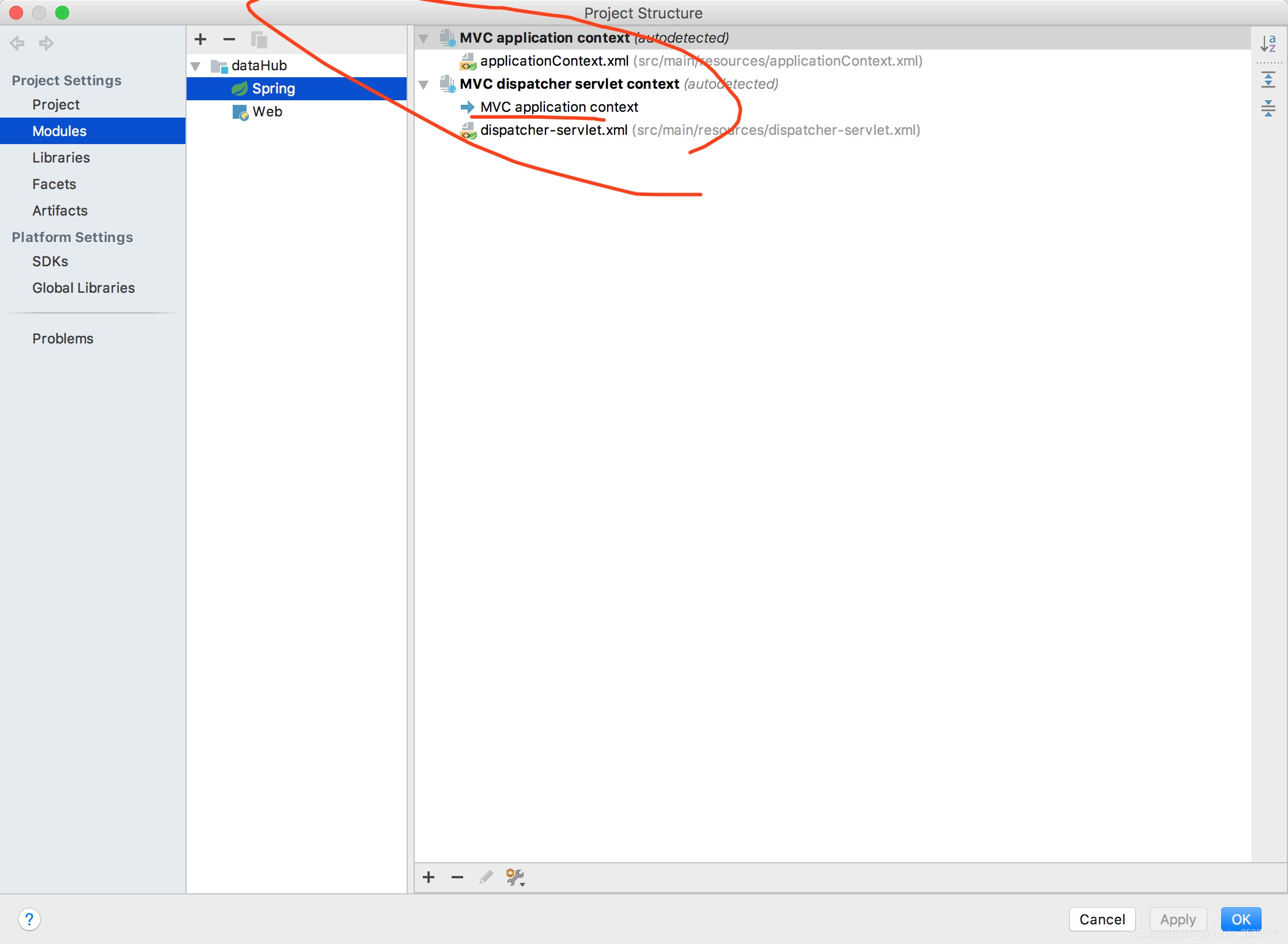Click the add module plus icon
Image resolution: width=1288 pixels, height=944 pixels.
(x=200, y=39)
